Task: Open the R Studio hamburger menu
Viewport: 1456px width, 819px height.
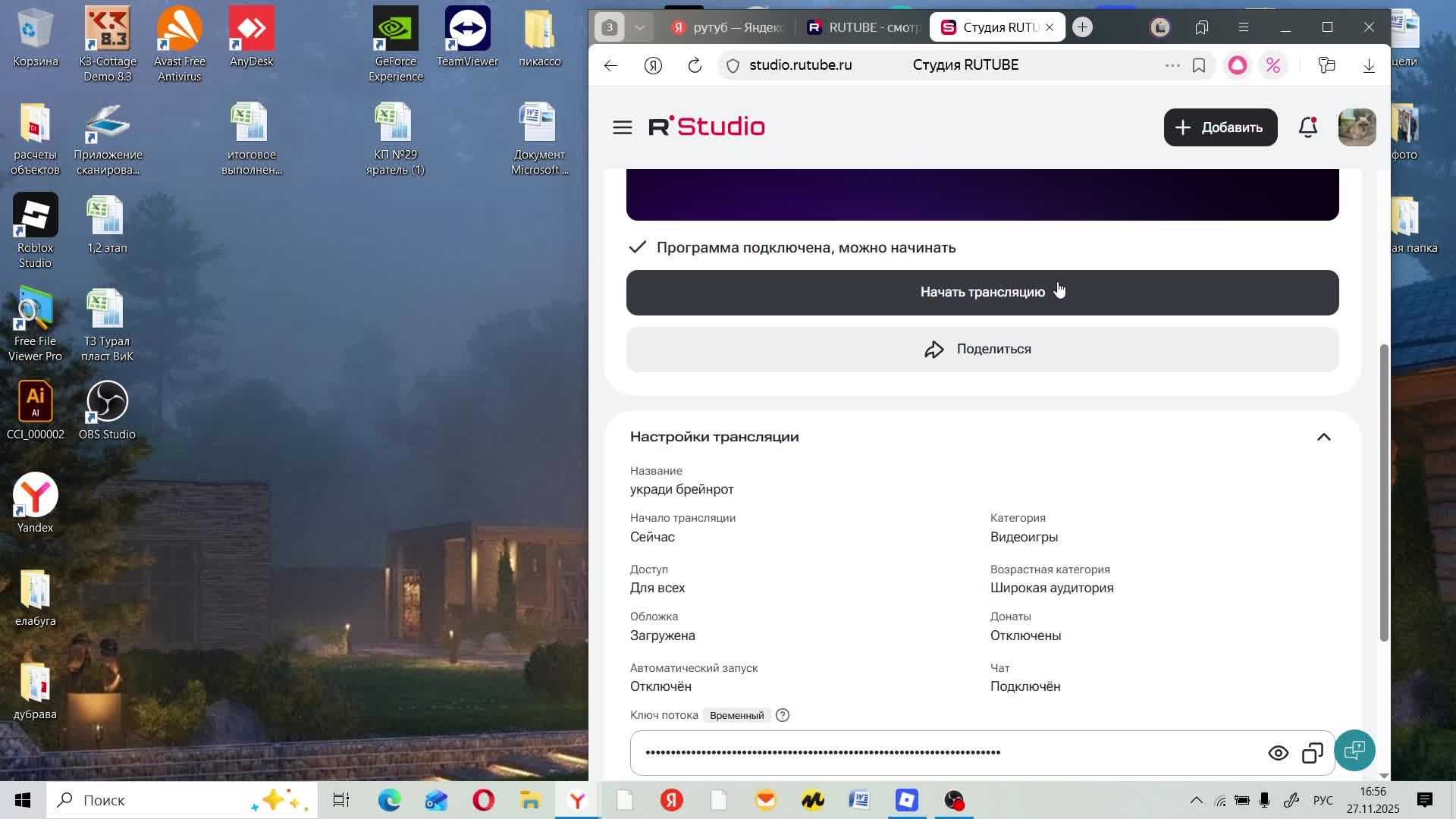Action: pos(622,127)
